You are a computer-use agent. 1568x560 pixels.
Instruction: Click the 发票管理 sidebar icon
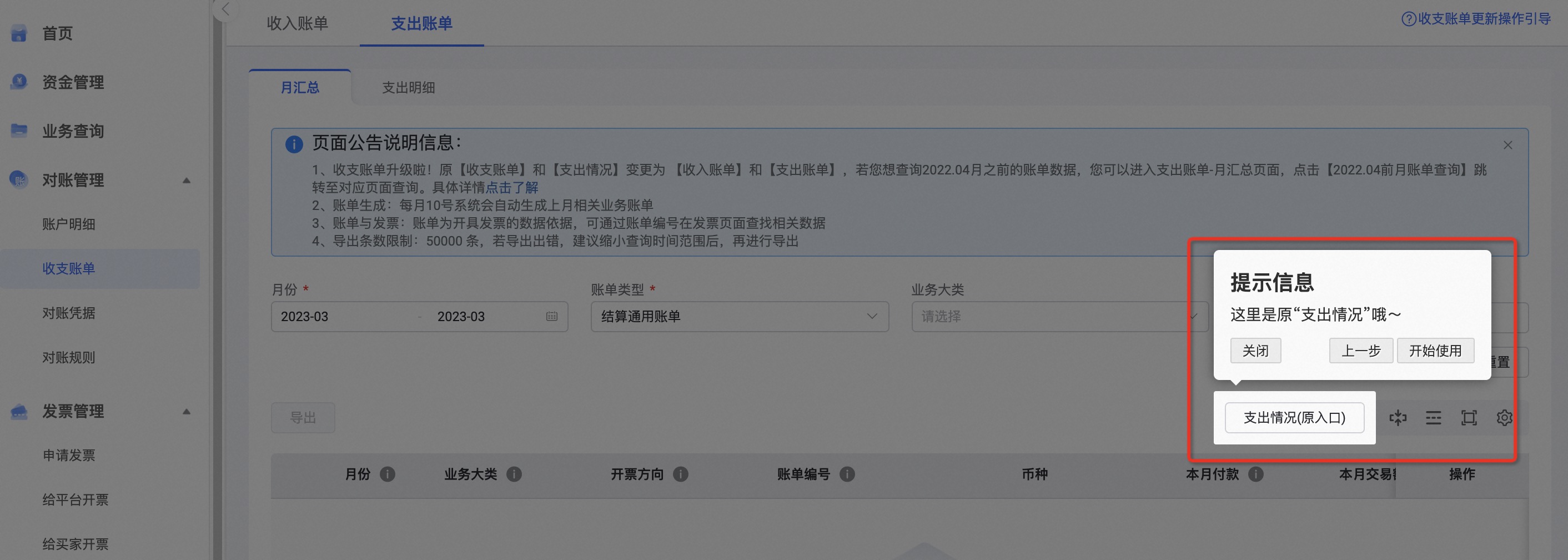(19, 411)
